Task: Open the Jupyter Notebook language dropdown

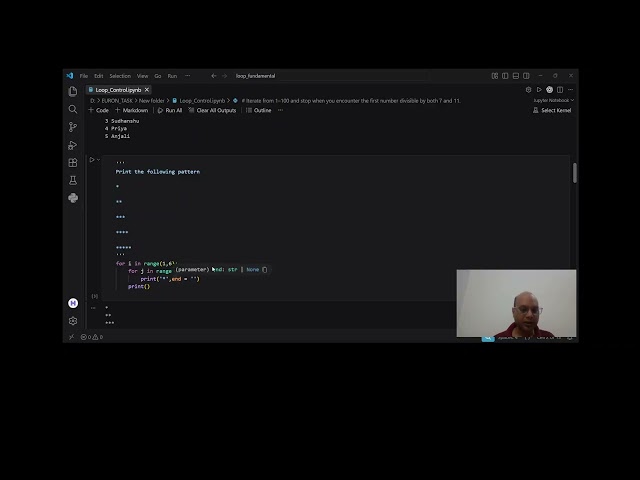Action: [x=553, y=100]
